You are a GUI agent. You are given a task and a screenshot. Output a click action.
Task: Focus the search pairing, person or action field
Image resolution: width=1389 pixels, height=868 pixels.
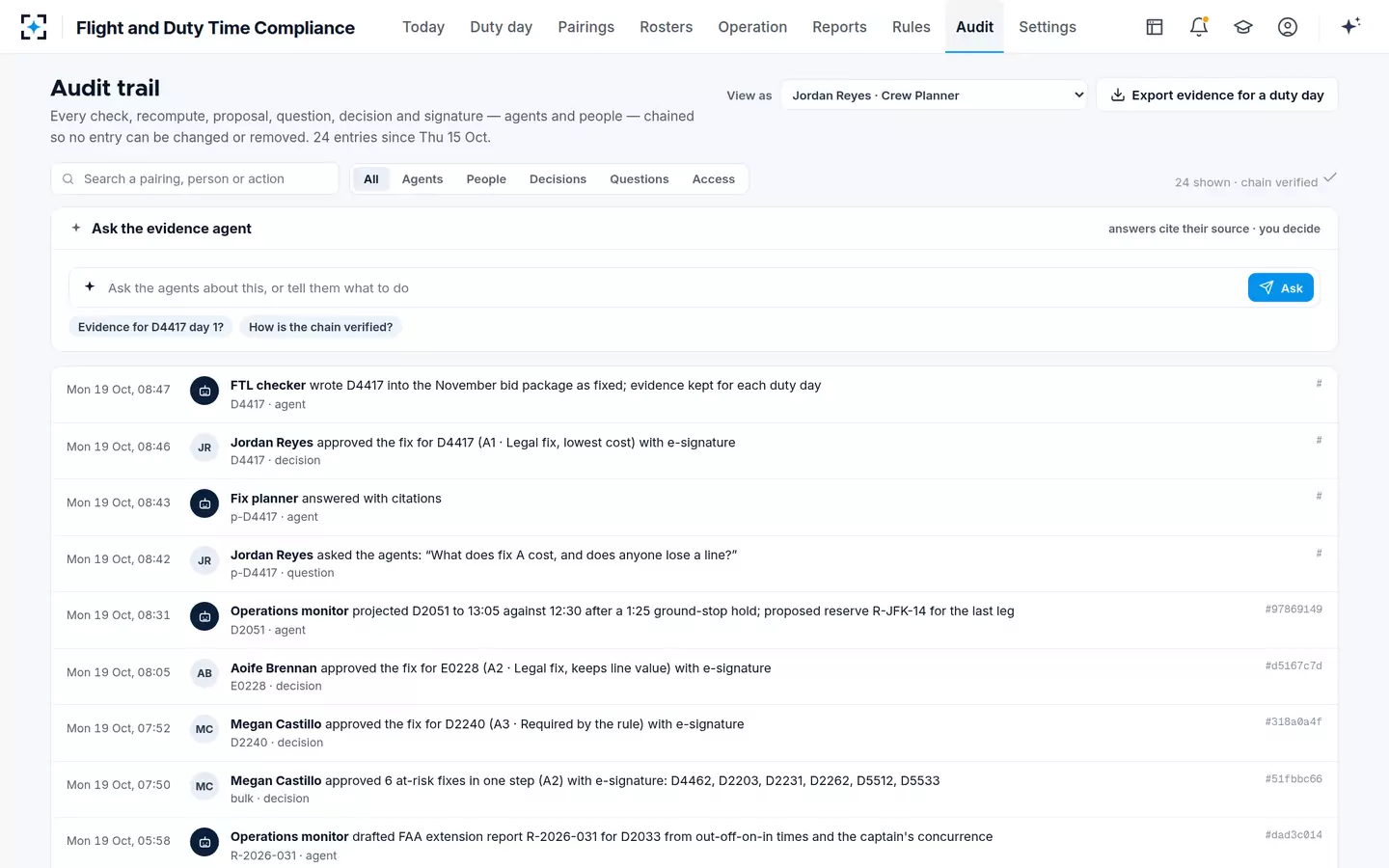pos(195,178)
